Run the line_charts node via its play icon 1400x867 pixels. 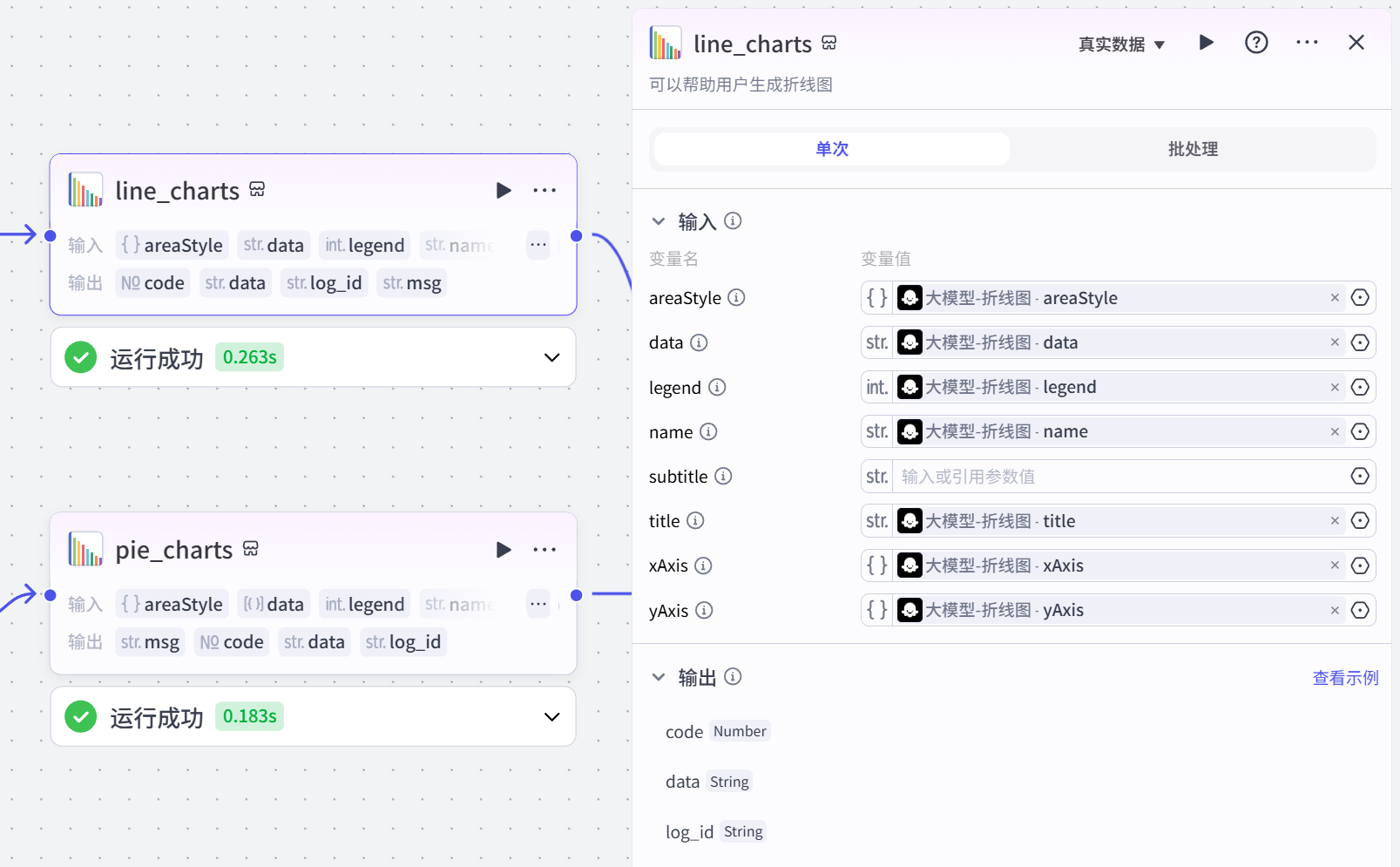[504, 190]
